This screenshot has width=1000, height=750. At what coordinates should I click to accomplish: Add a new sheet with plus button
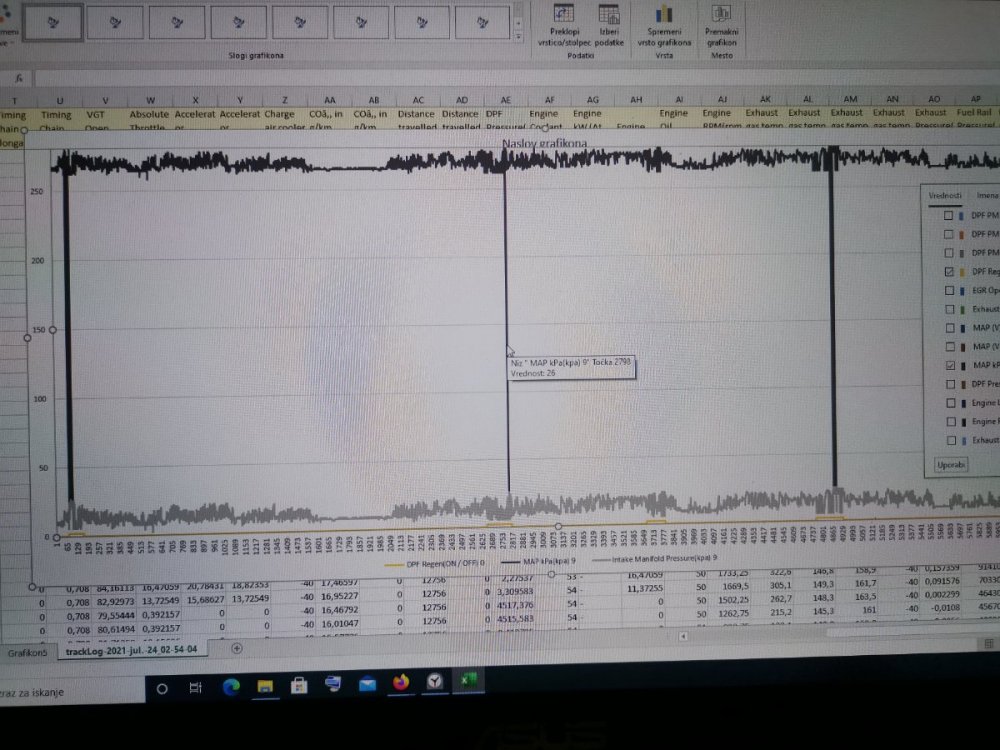point(237,648)
